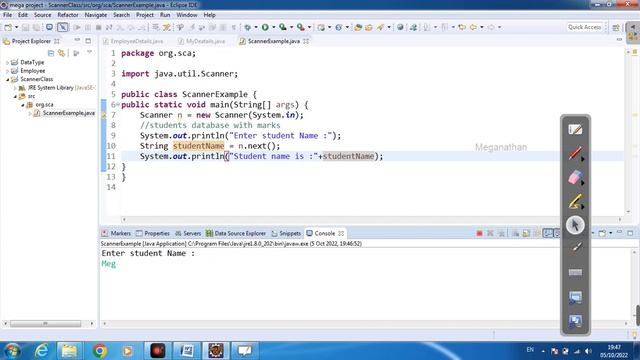Click the Windows Start button
The image size is (640, 360).
coord(12,351)
